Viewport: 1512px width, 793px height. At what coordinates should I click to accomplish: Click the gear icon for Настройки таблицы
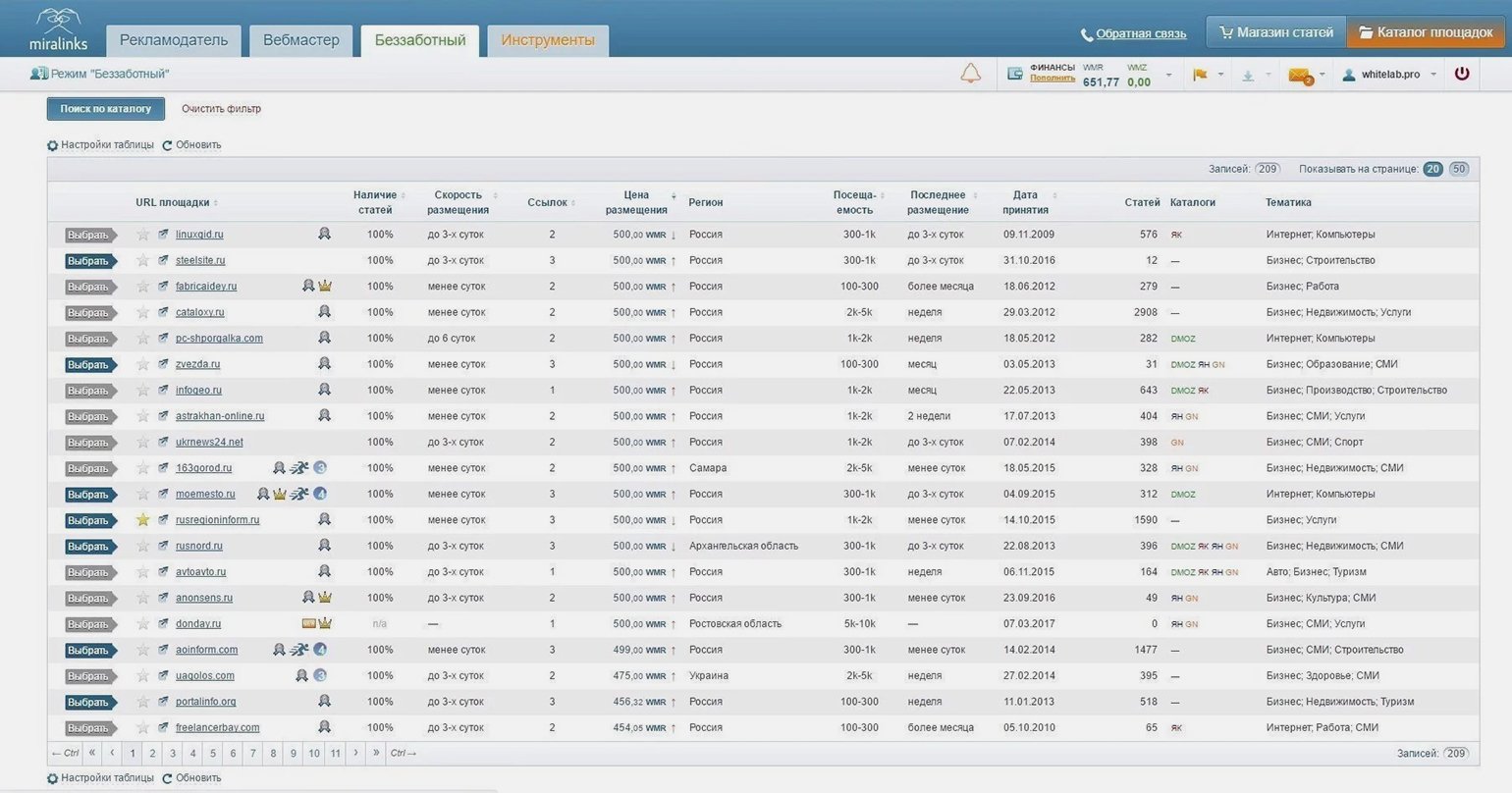pyautogui.click(x=53, y=145)
